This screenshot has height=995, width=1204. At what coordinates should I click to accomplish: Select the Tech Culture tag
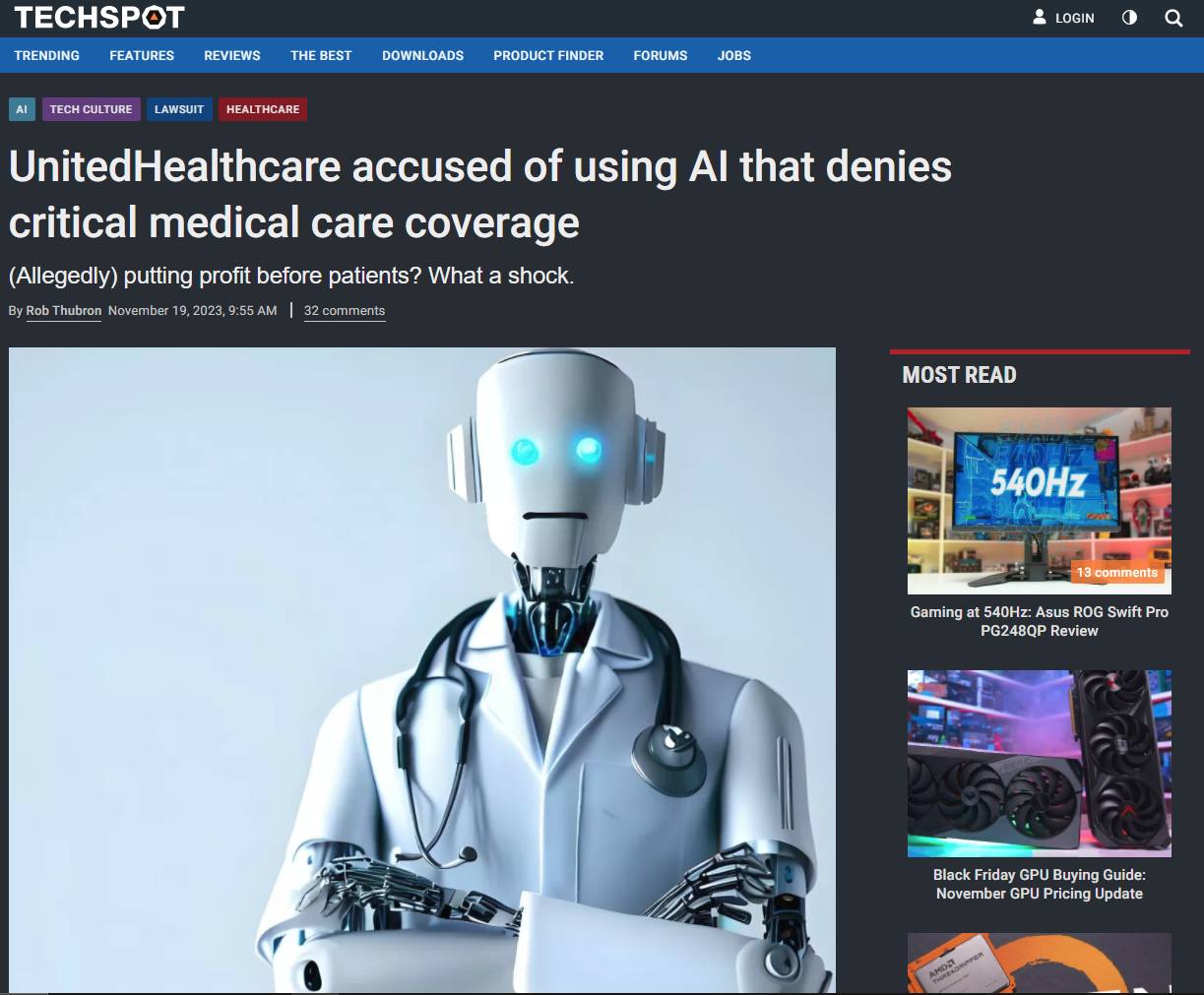point(91,109)
